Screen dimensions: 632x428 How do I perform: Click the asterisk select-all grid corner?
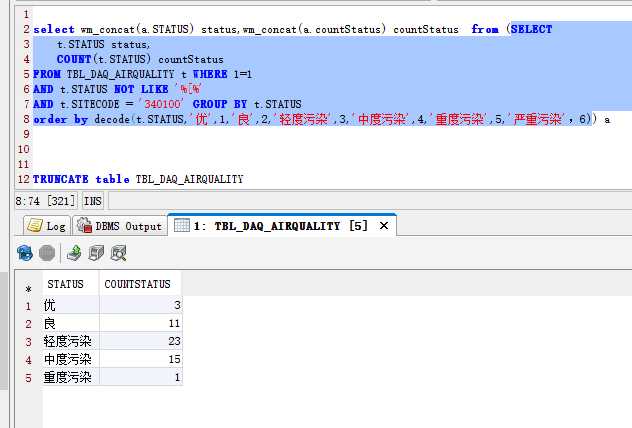(28, 289)
